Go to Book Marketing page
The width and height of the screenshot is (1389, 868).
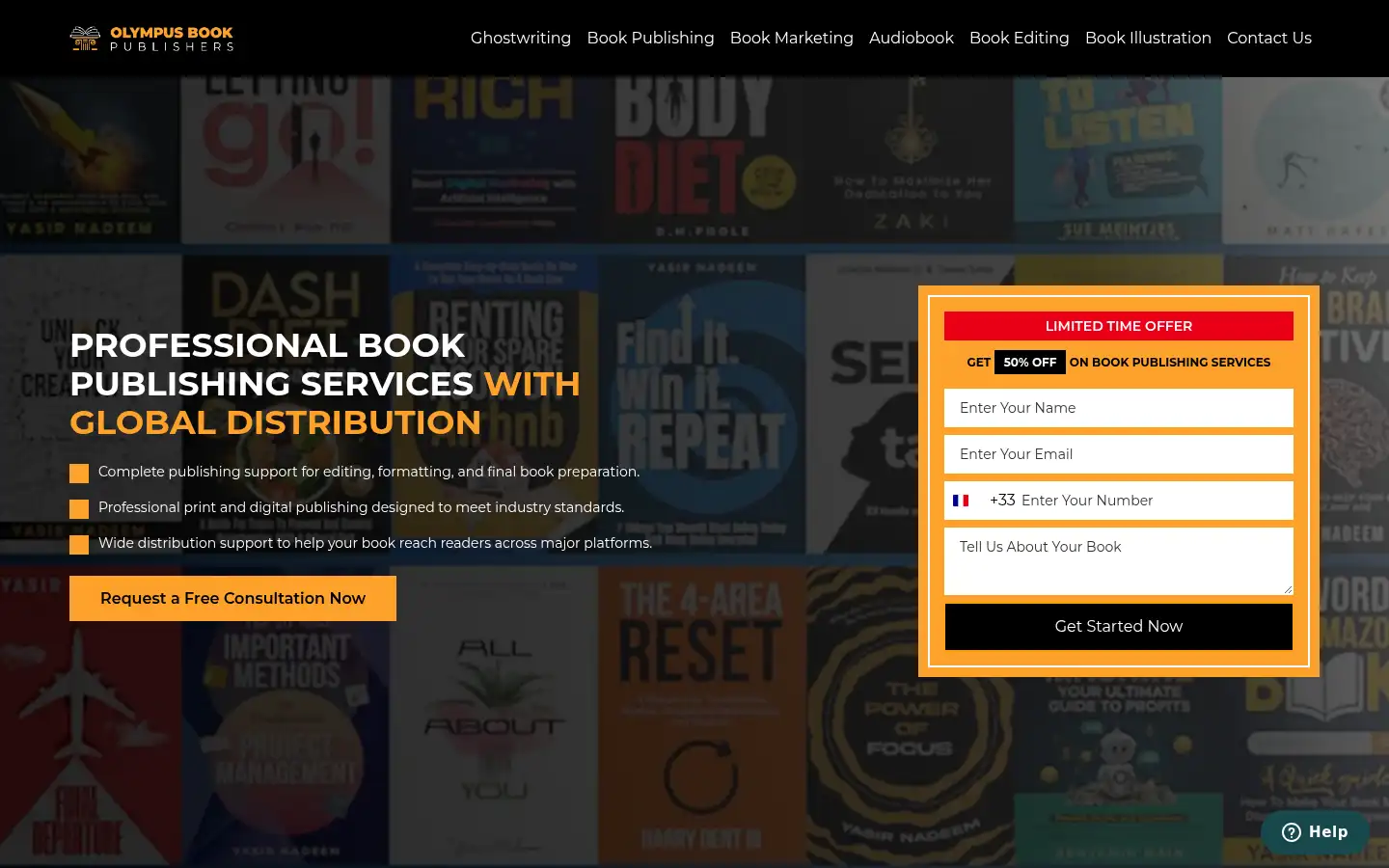792,38
